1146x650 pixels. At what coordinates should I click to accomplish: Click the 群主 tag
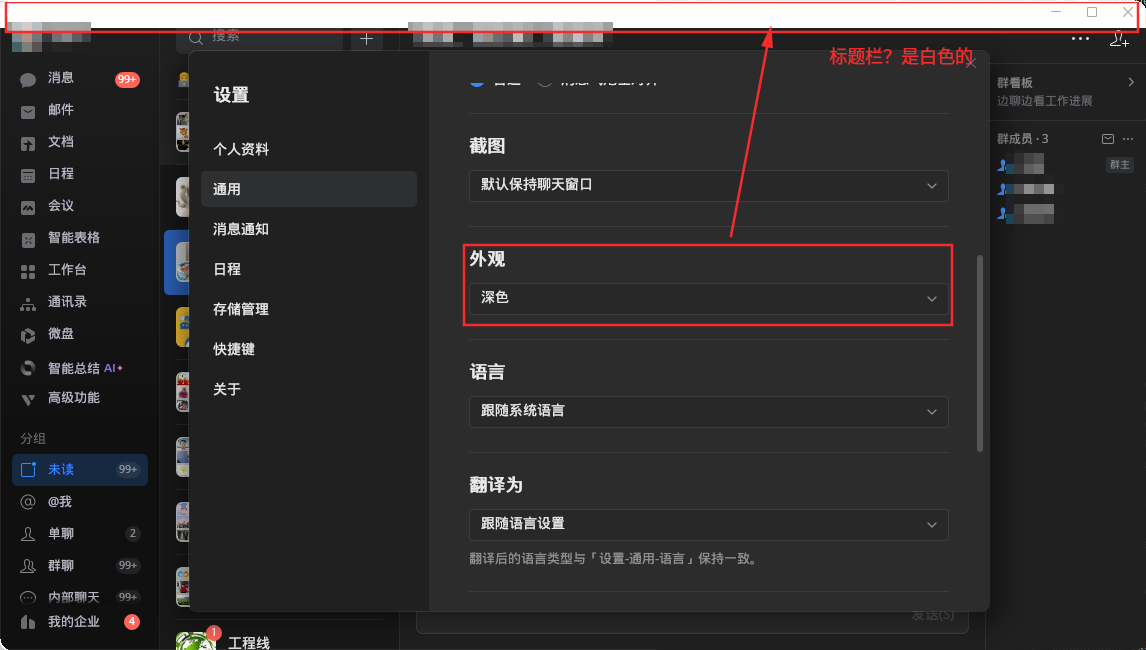click(x=1119, y=165)
